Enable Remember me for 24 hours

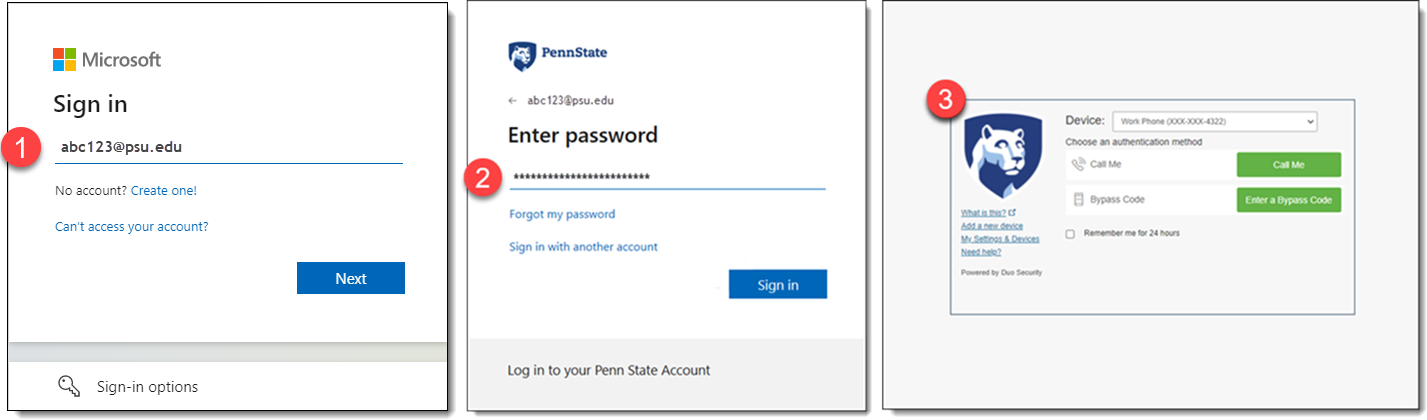tap(1070, 233)
